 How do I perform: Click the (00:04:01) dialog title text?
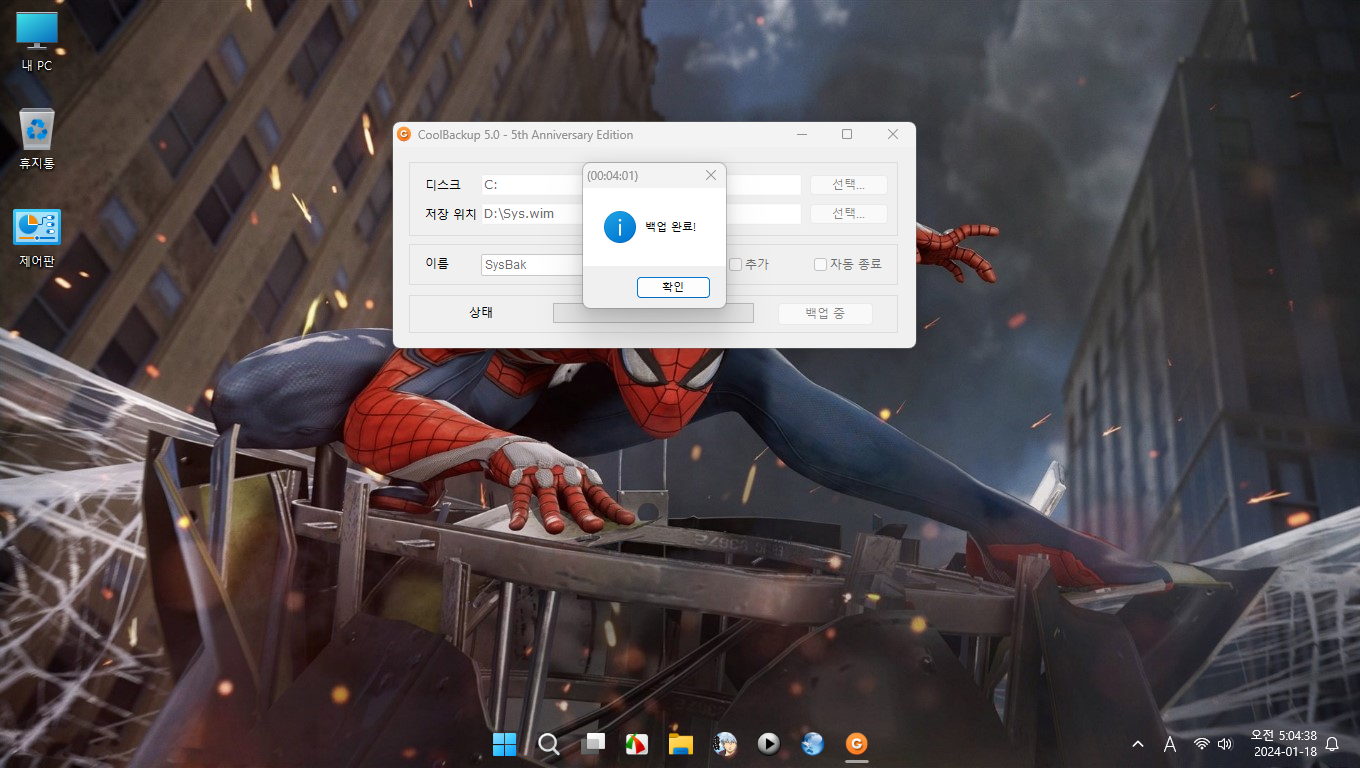[x=612, y=175]
